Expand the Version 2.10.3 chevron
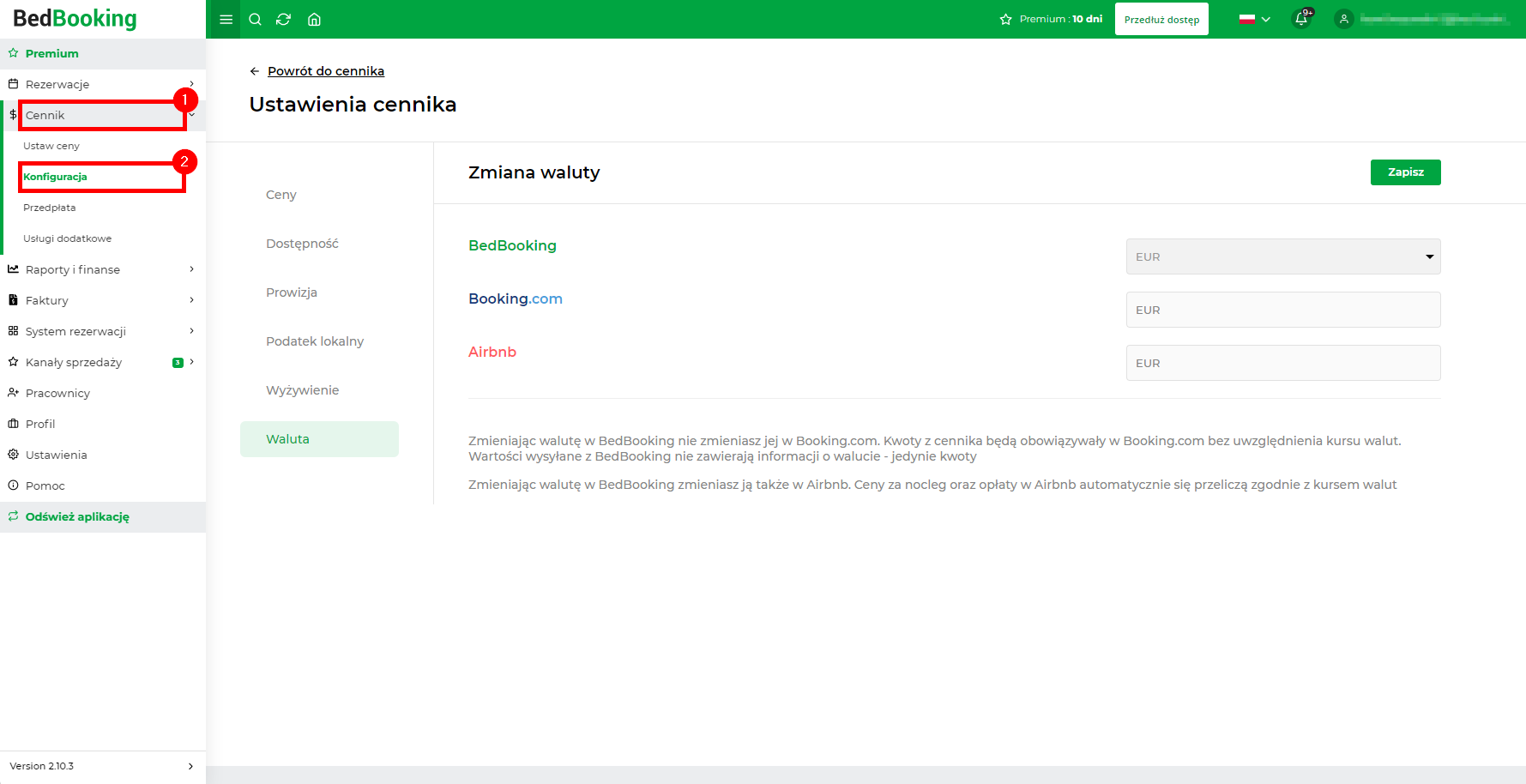Image resolution: width=1526 pixels, height=784 pixels. point(190,766)
